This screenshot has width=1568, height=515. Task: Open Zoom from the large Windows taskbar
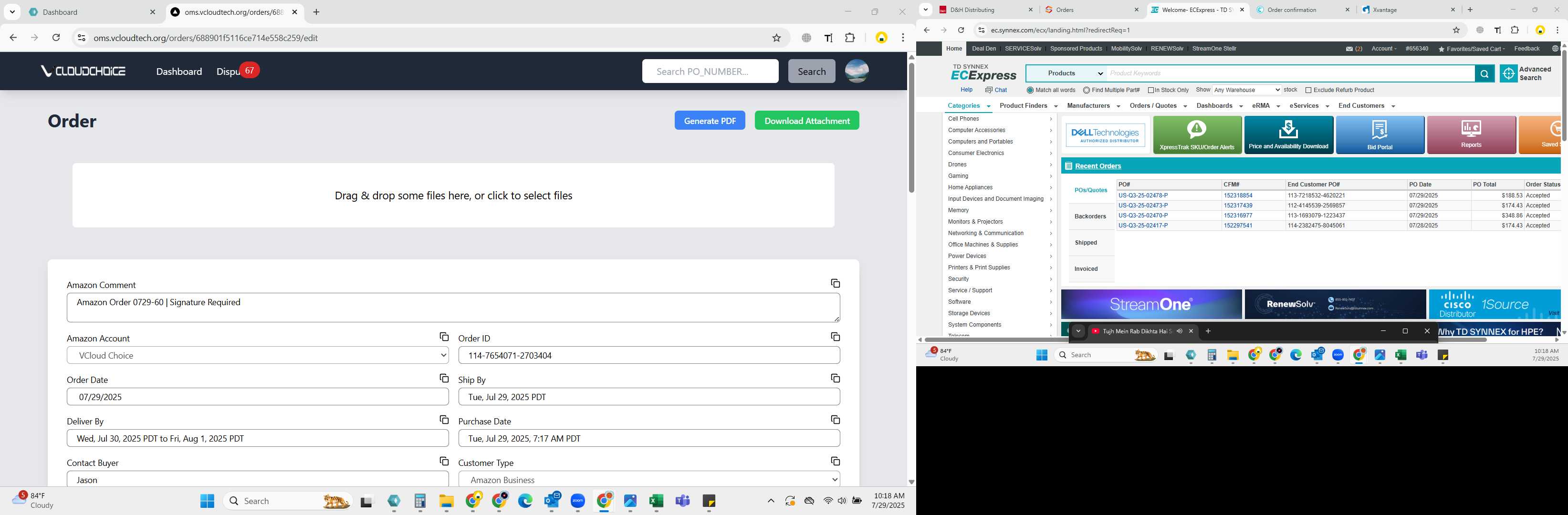pyautogui.click(x=578, y=501)
